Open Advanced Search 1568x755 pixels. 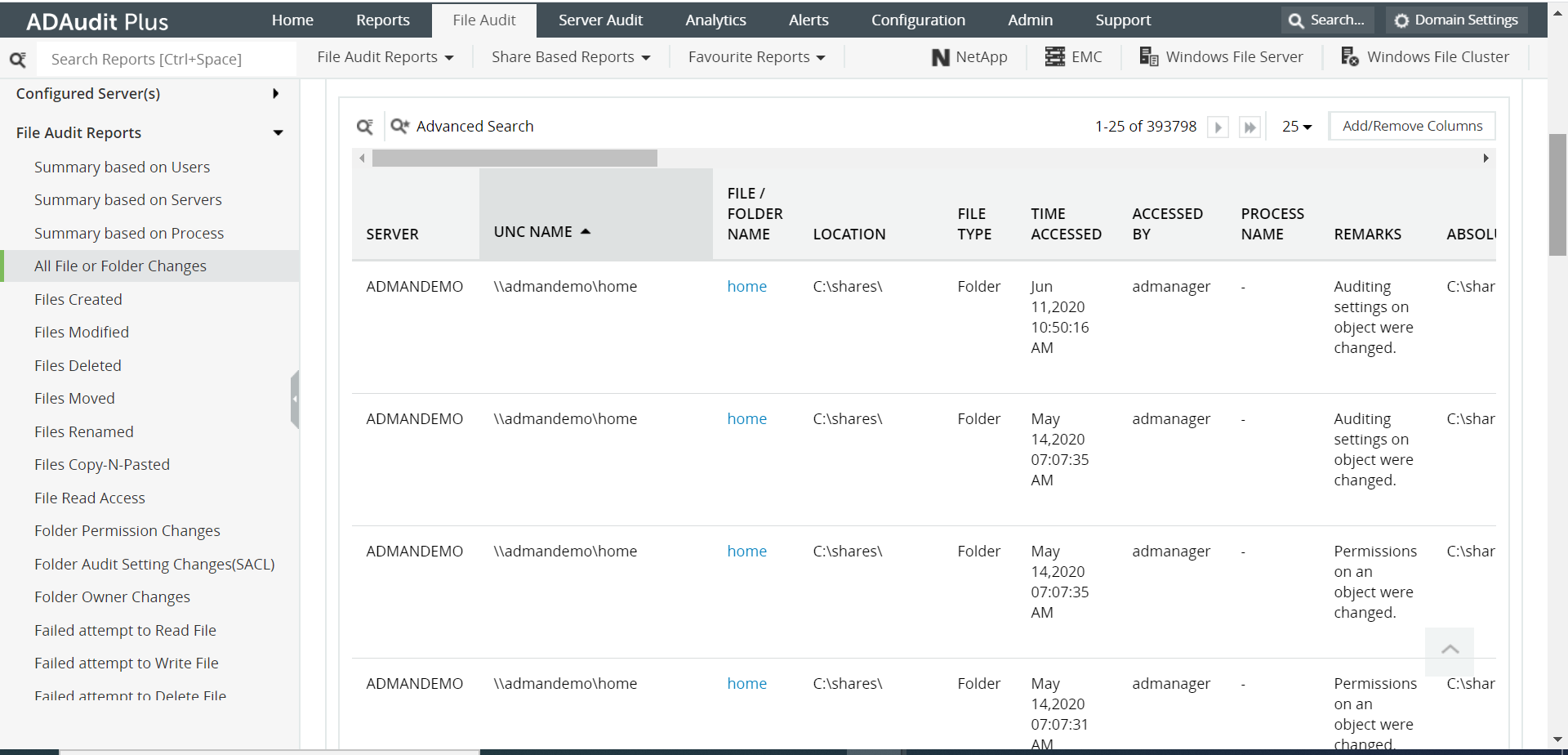[462, 126]
